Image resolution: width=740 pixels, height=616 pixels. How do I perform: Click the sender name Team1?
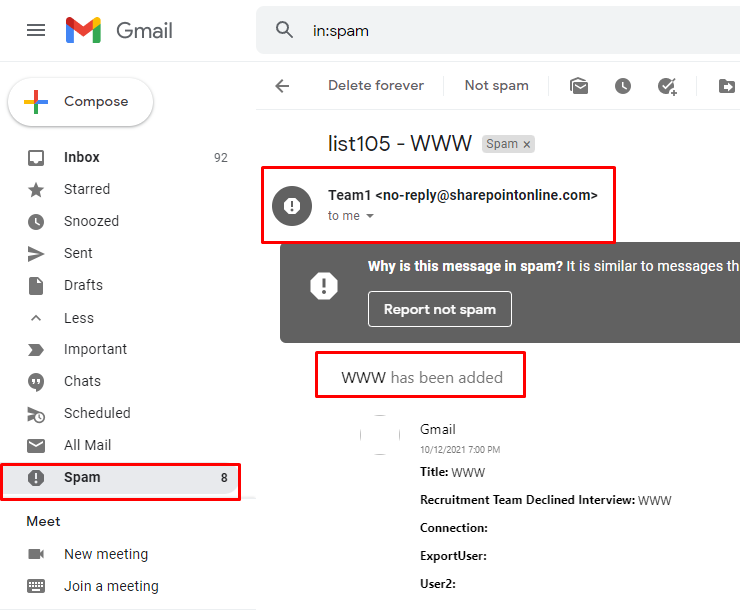pyautogui.click(x=350, y=195)
